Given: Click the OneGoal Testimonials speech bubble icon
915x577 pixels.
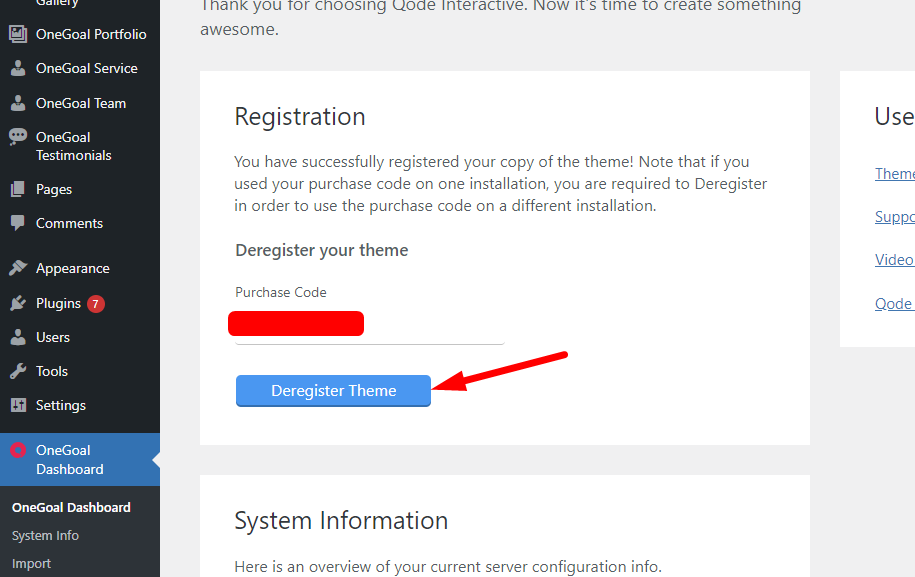Looking at the screenshot, I should point(18,137).
